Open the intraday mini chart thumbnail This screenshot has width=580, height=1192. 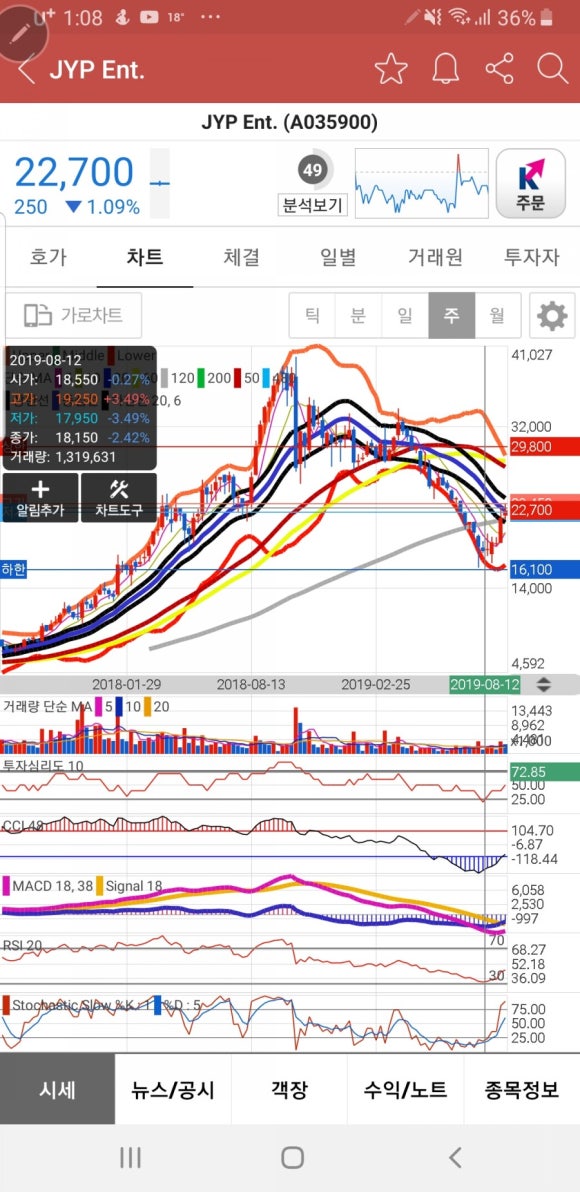[x=422, y=183]
